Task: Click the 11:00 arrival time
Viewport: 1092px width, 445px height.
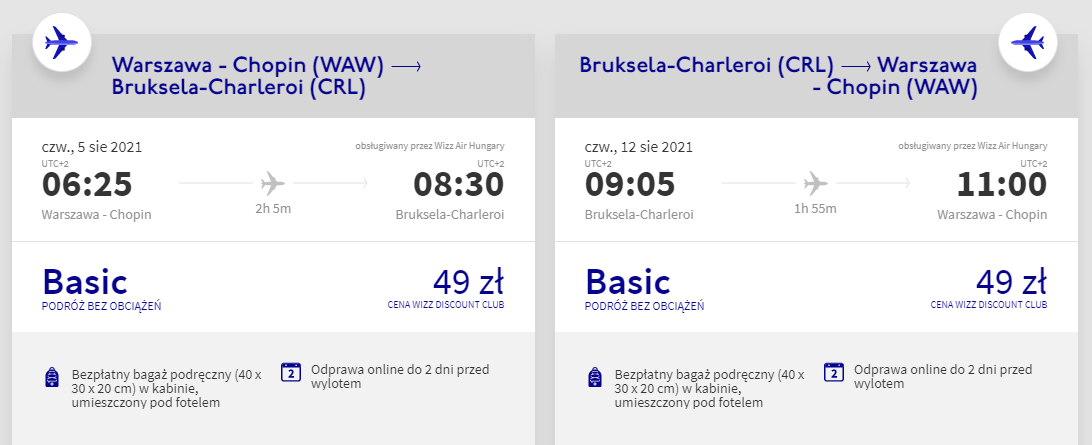Action: (1001, 185)
